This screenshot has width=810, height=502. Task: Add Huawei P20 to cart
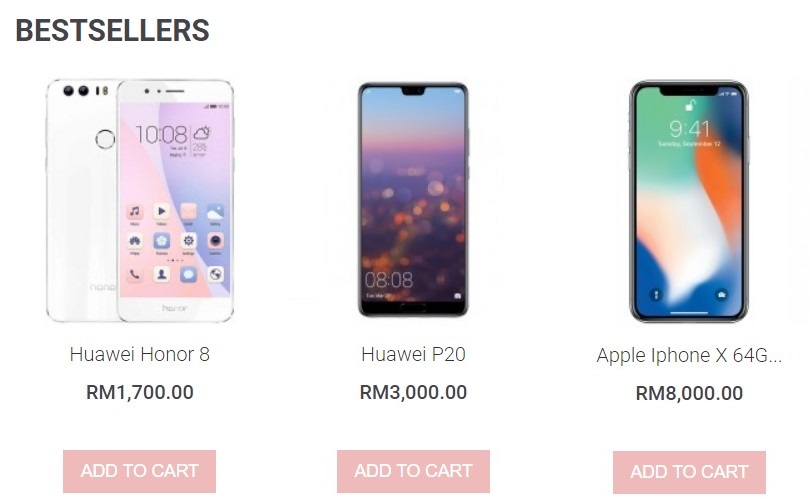[x=413, y=471]
